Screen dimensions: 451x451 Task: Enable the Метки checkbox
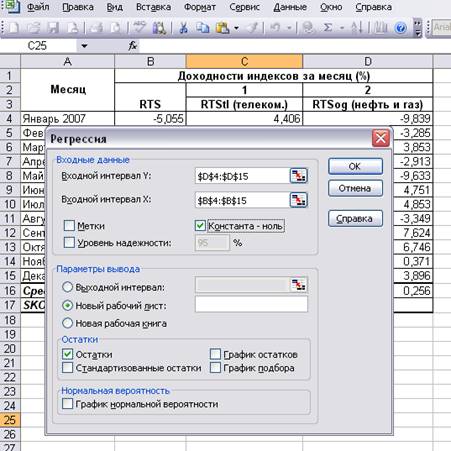pos(69,226)
